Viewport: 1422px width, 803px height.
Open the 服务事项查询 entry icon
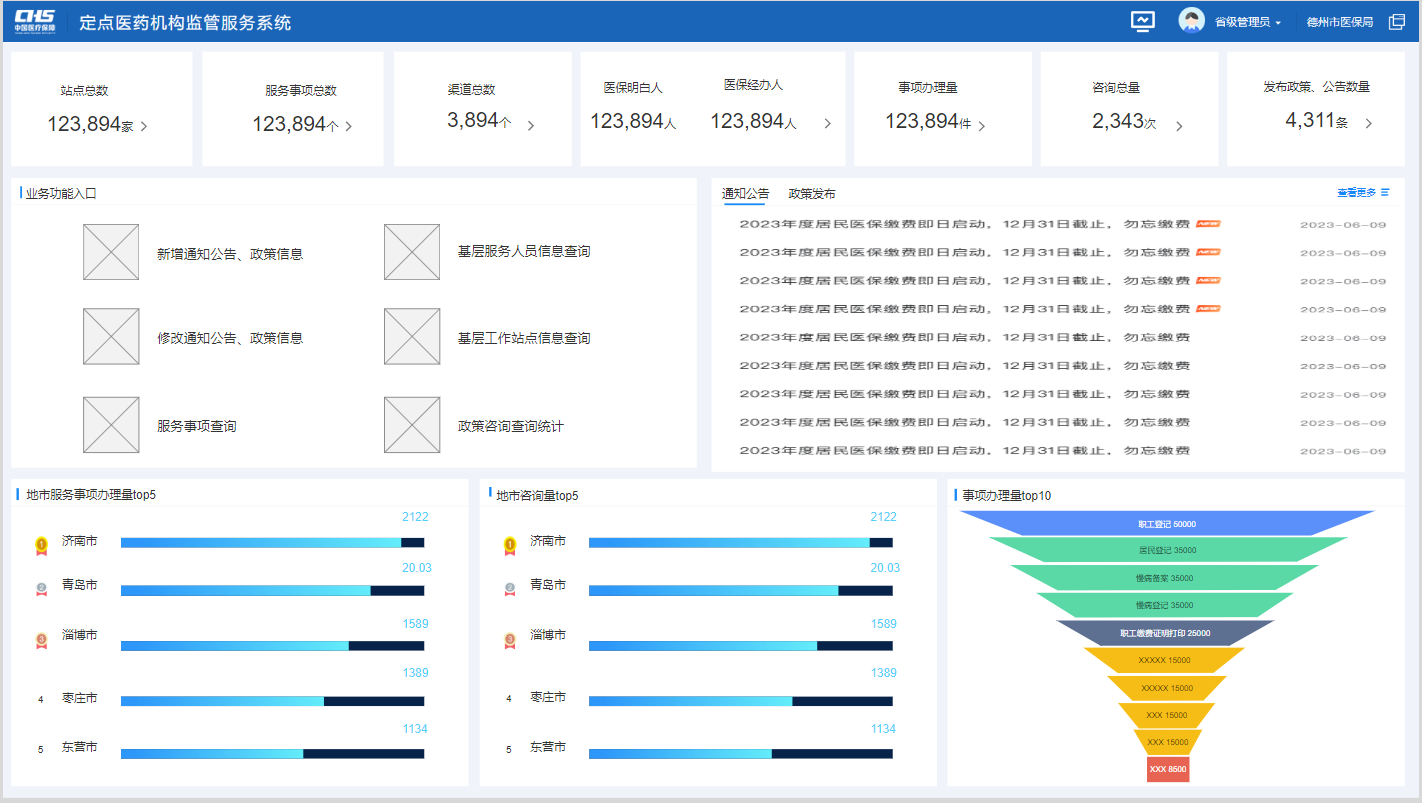[x=111, y=425]
